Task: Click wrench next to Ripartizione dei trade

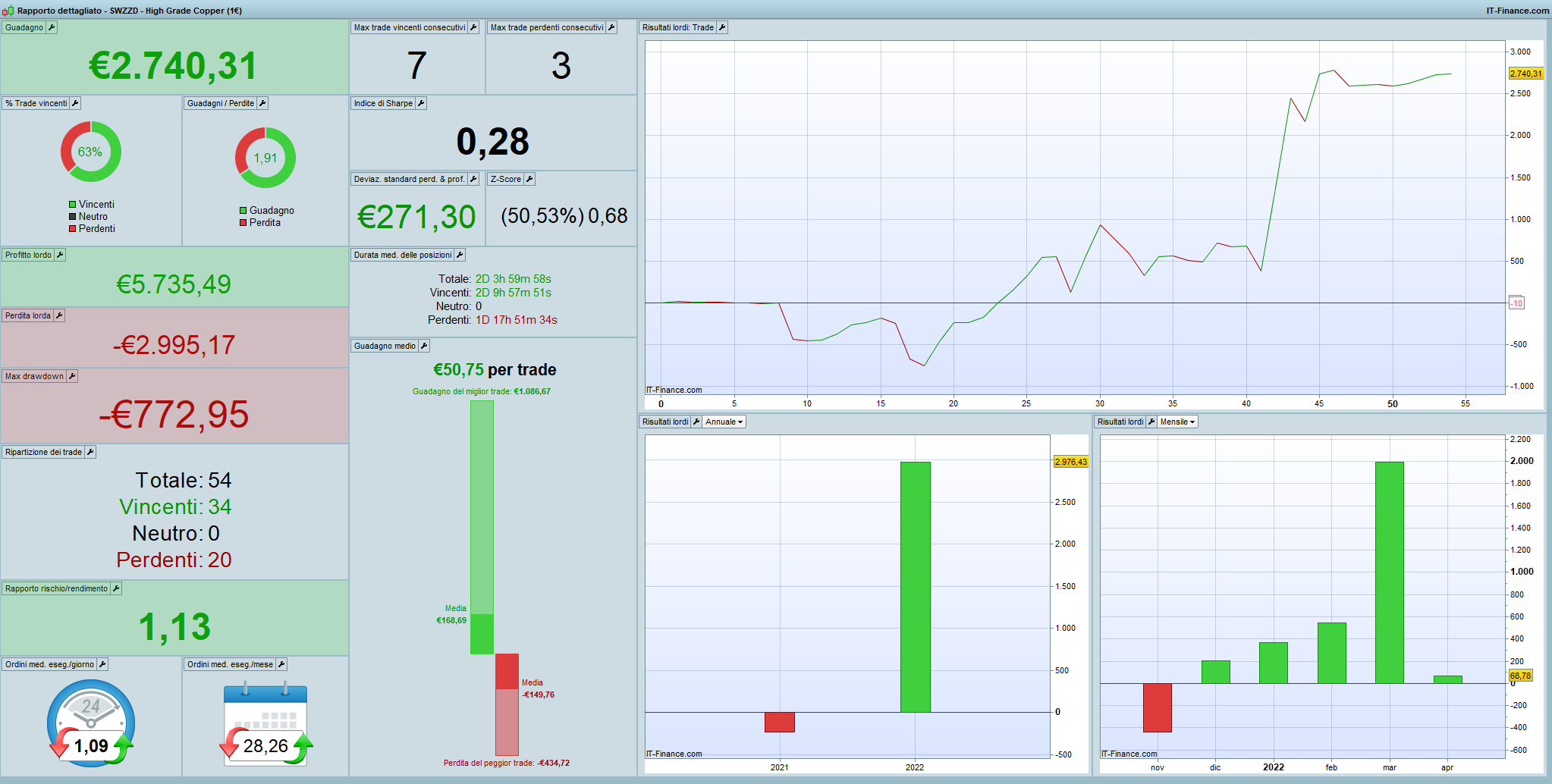Action: coord(90,452)
